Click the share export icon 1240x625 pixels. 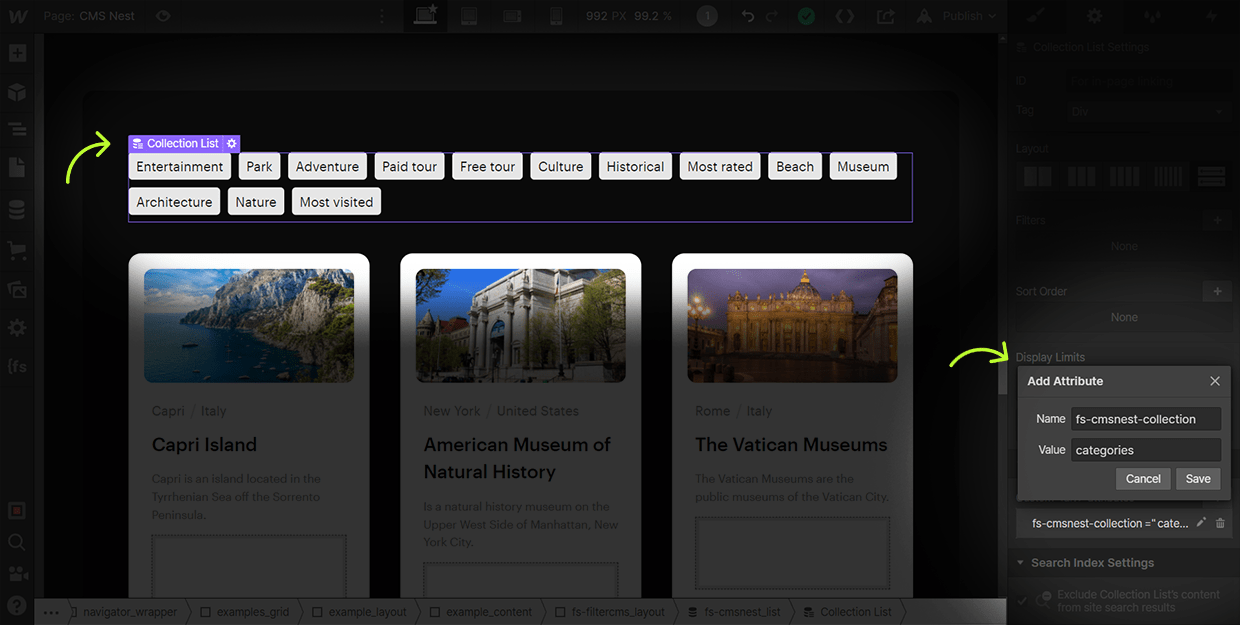pyautogui.click(x=885, y=16)
